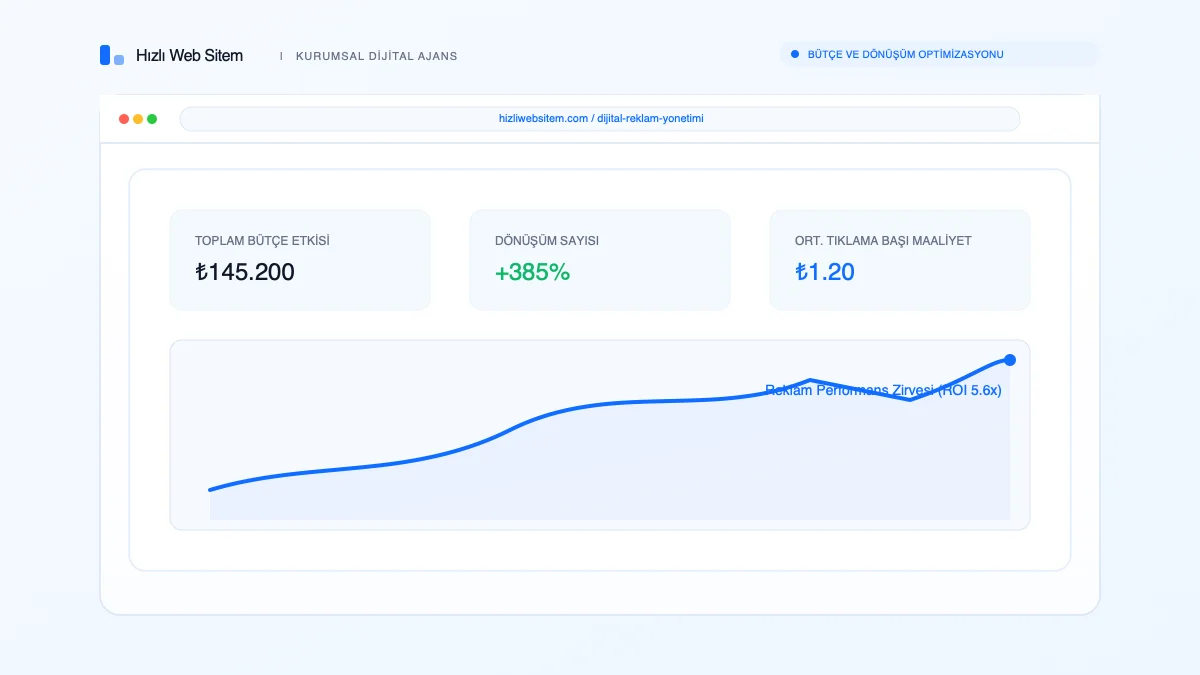This screenshot has width=1200, height=675.
Task: Click the blue dot in the optimization badge
Action: tap(795, 54)
